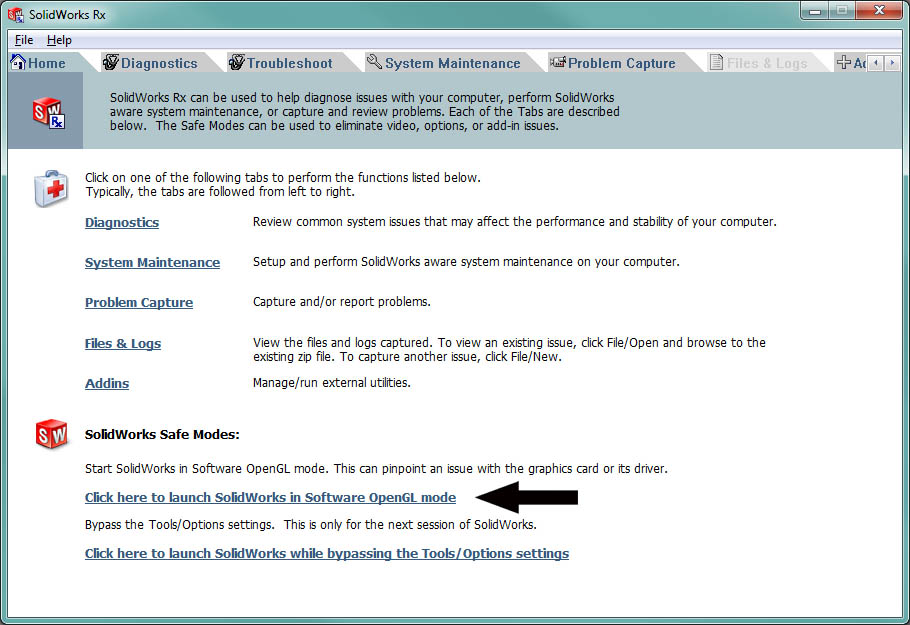Viewport: 910px width, 625px height.
Task: Click the SolidWorks Rx logo in the banner
Action: (49, 113)
